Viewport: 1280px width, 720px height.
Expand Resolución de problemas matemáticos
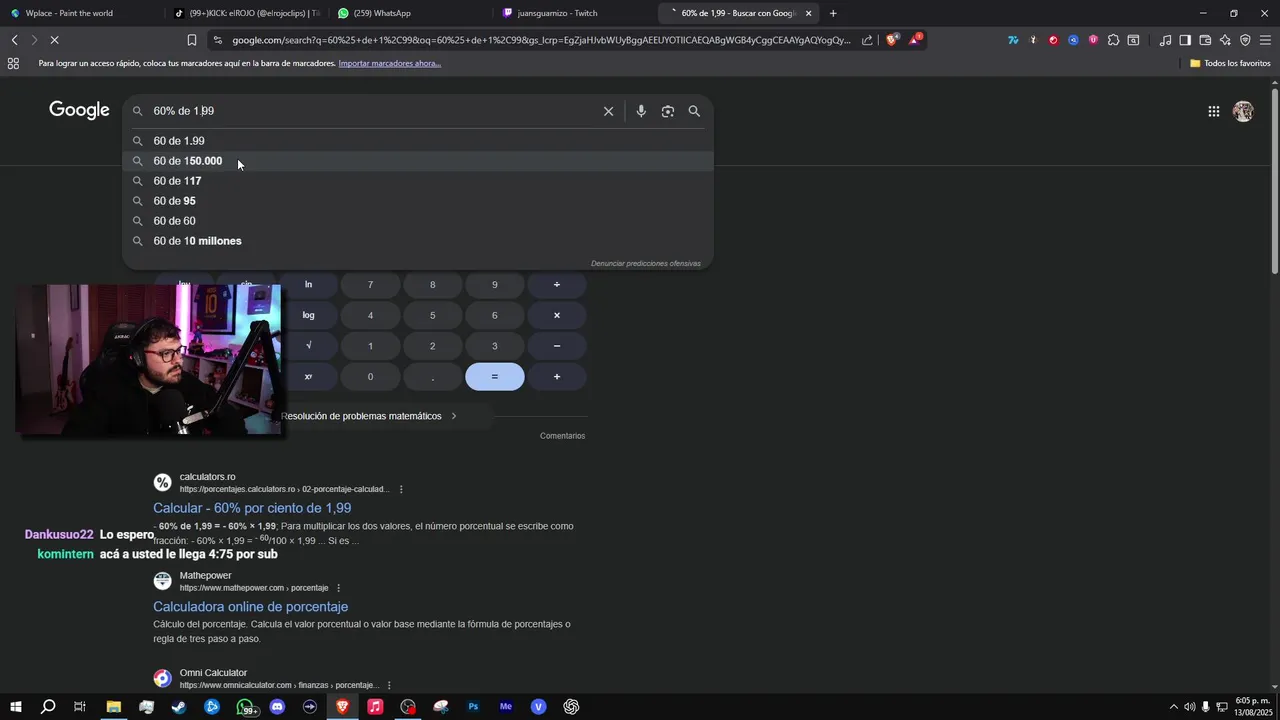click(369, 416)
